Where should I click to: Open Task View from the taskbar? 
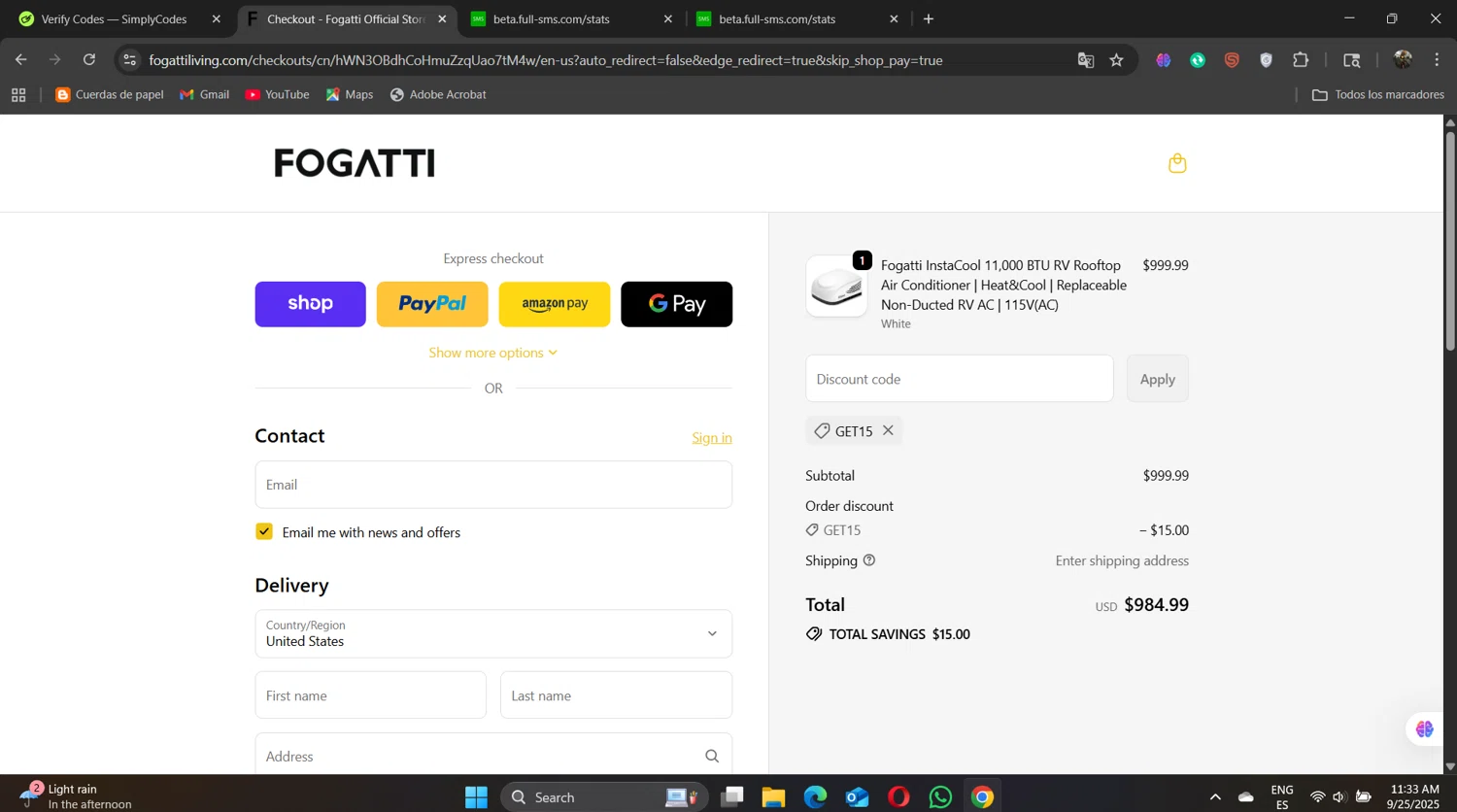coord(732,797)
